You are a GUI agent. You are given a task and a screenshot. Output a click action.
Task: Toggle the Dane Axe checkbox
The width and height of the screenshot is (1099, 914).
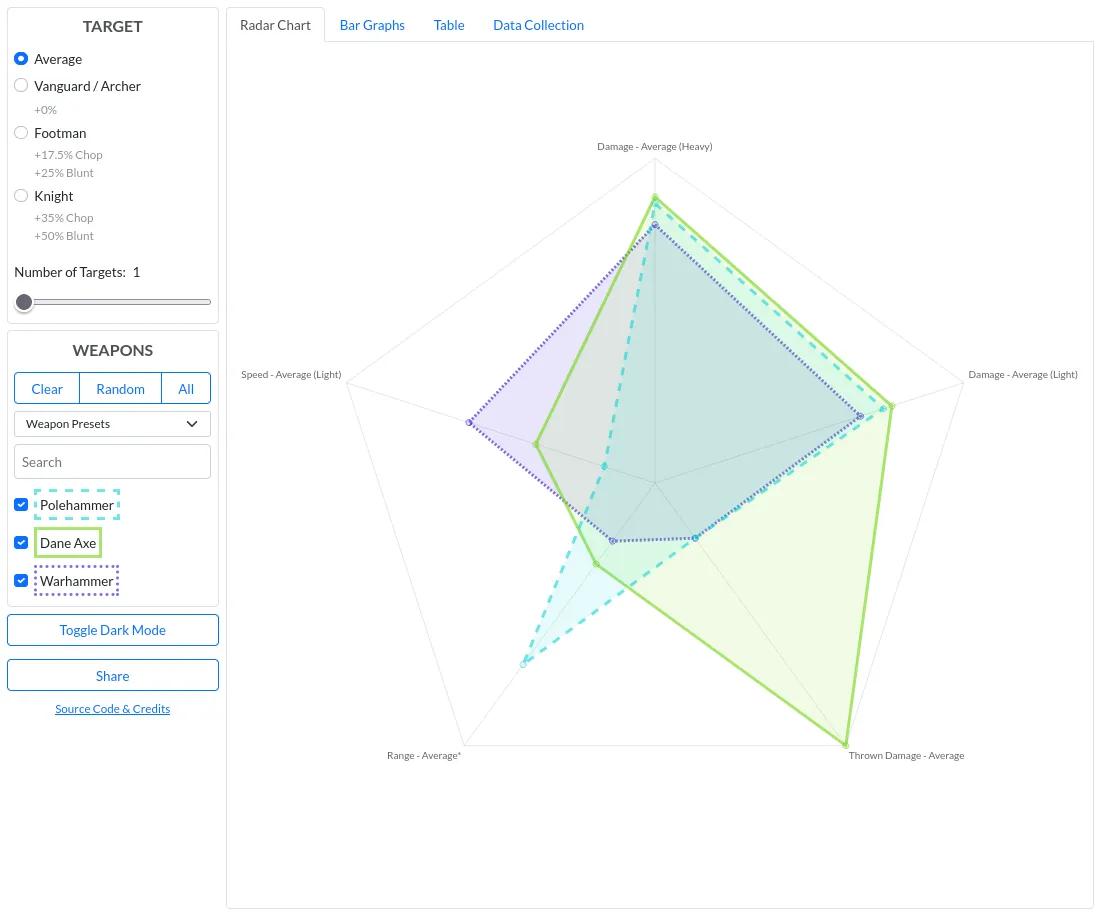pyautogui.click(x=21, y=543)
